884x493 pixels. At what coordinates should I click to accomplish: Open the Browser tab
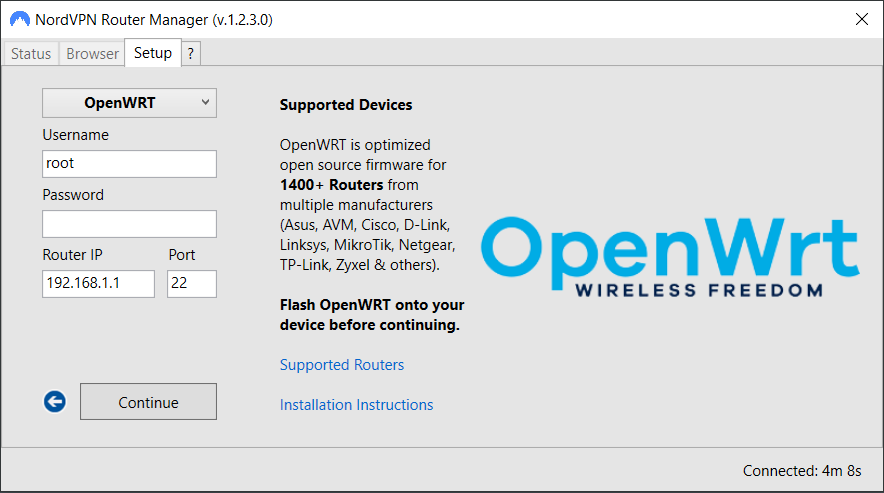(92, 54)
